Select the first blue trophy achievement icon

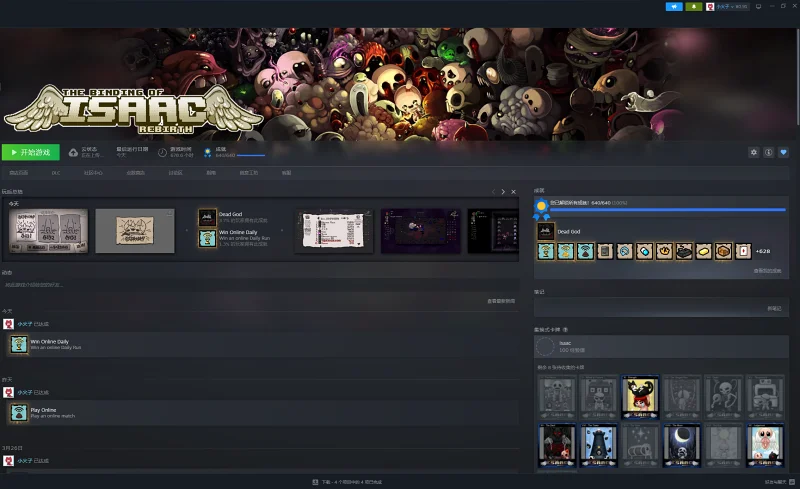tap(546, 251)
